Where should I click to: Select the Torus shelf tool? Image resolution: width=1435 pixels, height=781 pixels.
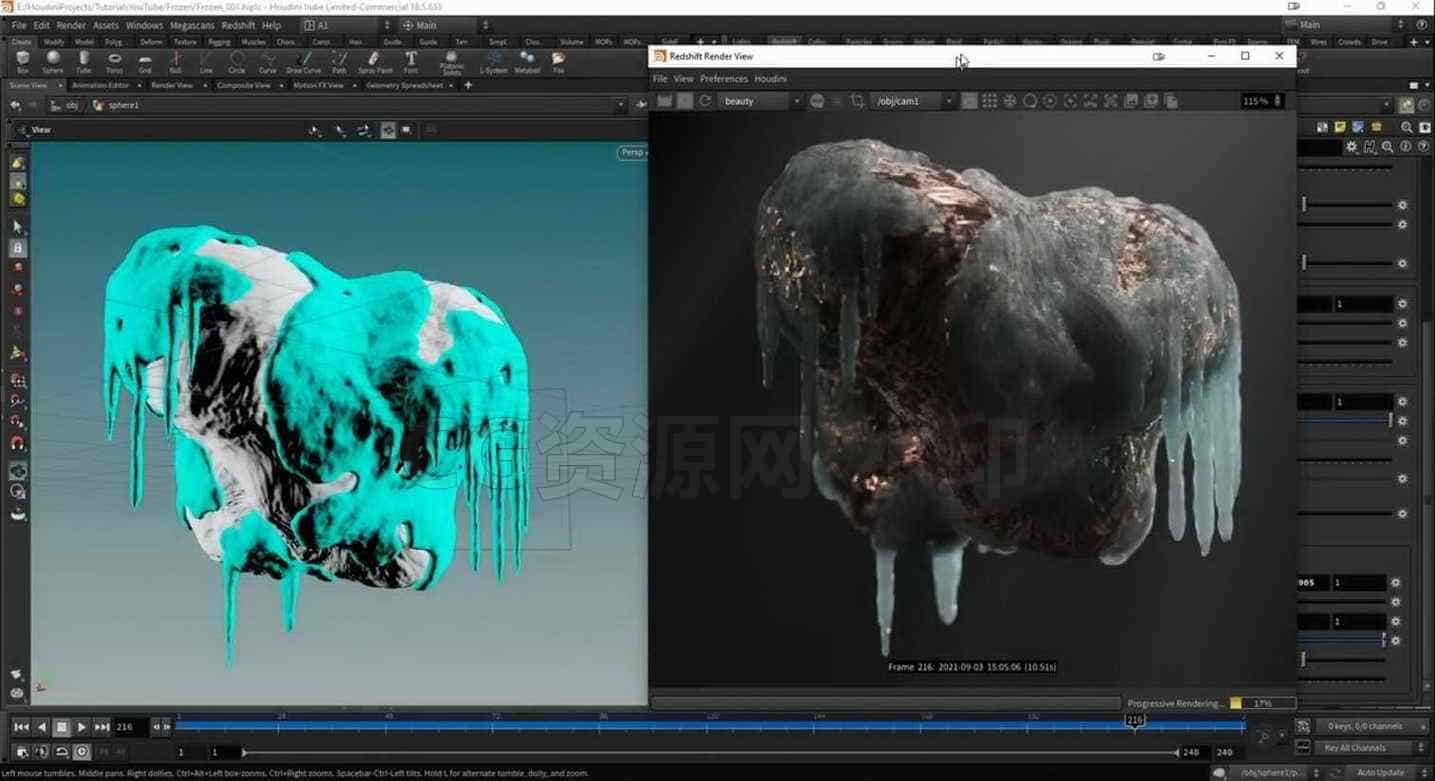[115, 62]
